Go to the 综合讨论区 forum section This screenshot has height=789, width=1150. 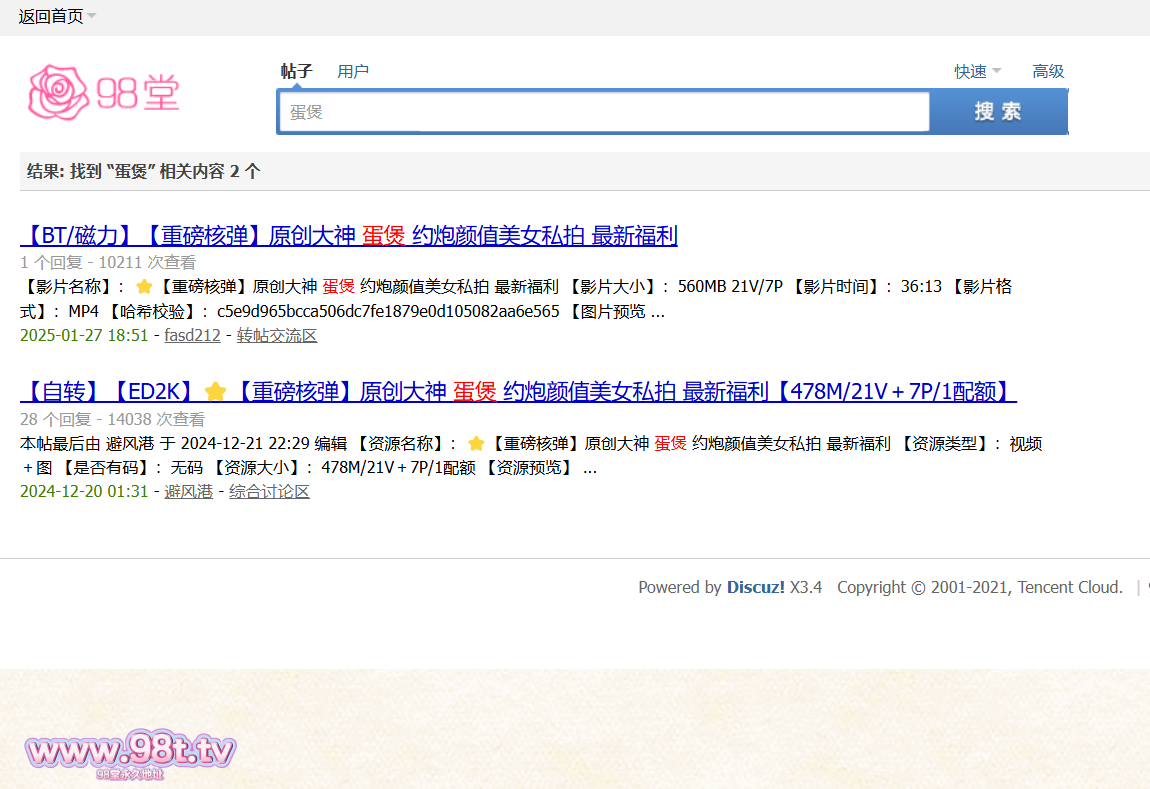[269, 491]
